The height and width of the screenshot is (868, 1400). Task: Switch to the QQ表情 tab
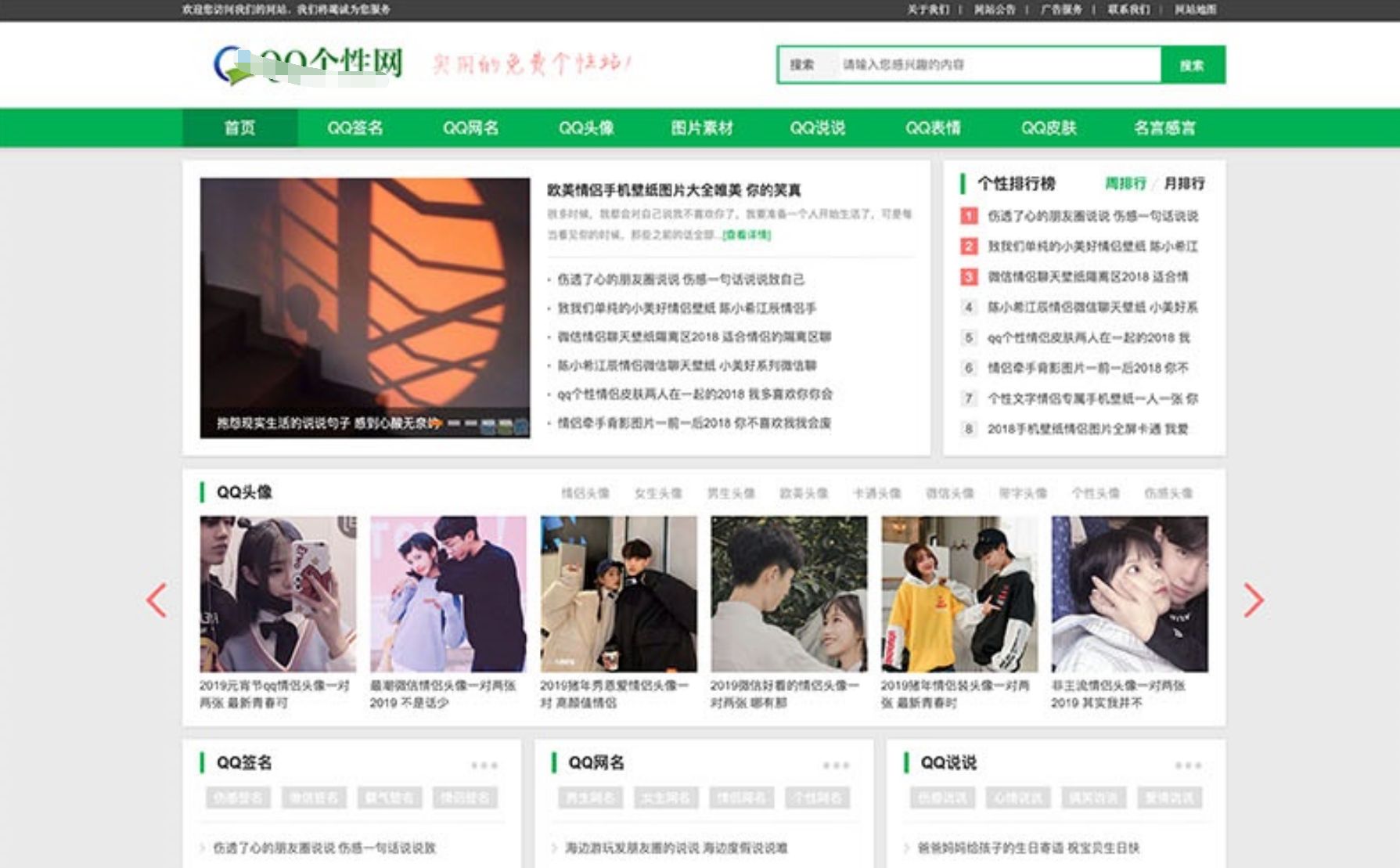[x=932, y=127]
